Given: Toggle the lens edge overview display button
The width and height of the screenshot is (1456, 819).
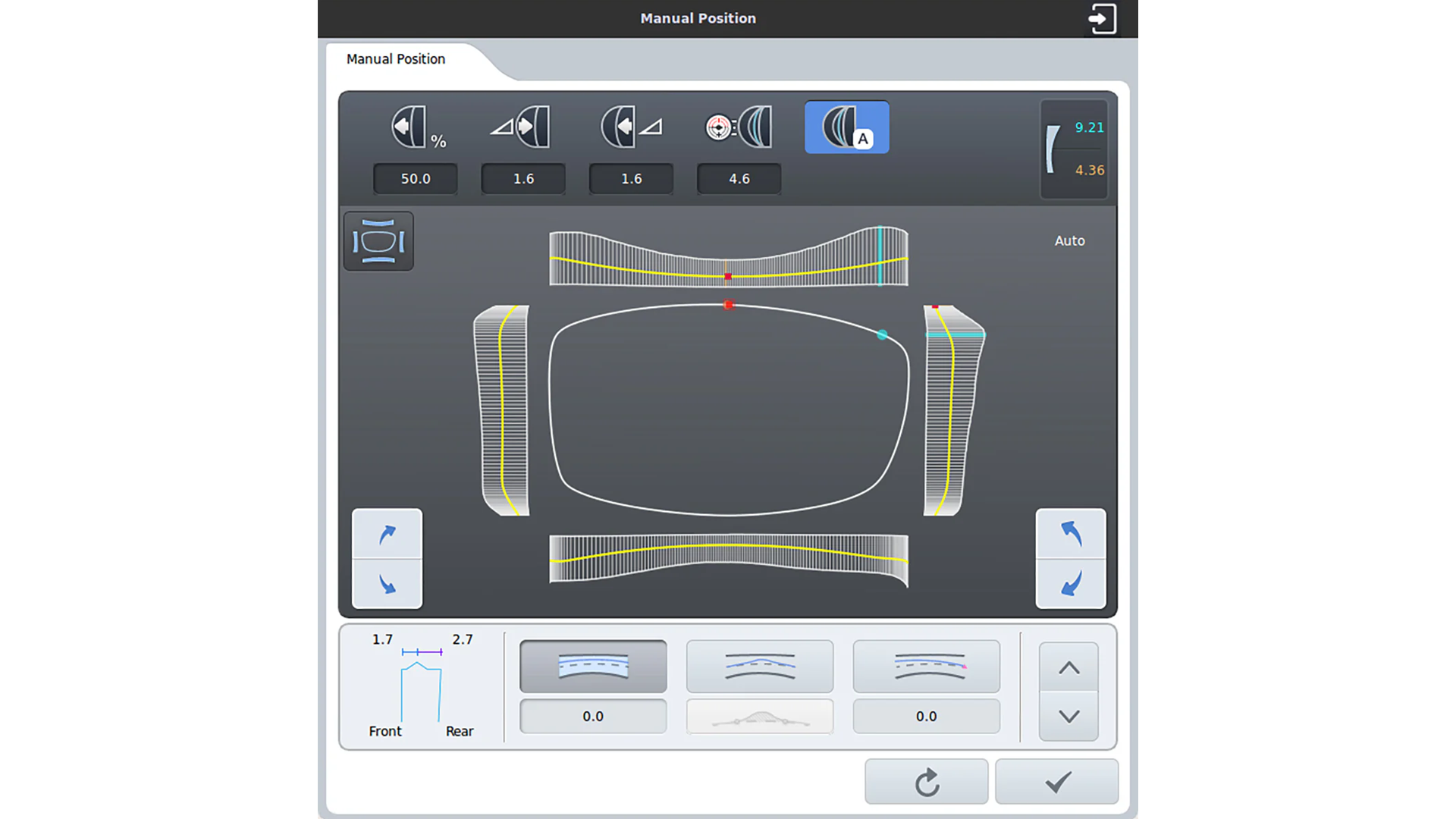Looking at the screenshot, I should click(378, 241).
